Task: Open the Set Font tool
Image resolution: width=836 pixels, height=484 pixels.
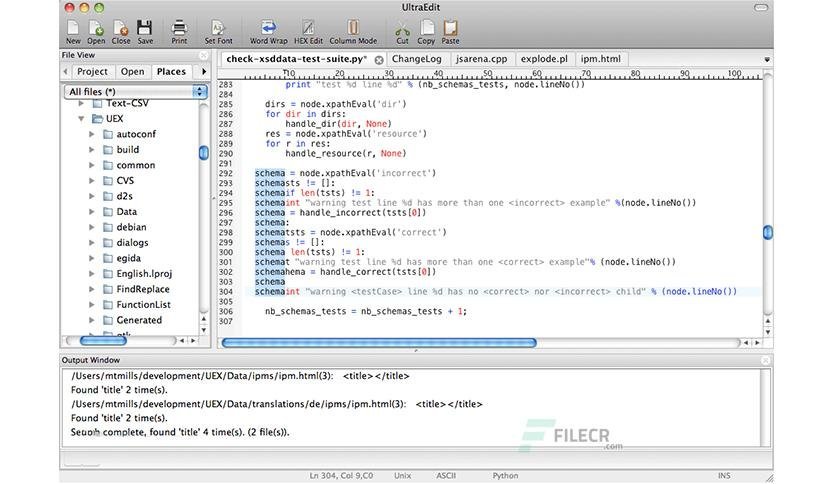Action: 218,28
